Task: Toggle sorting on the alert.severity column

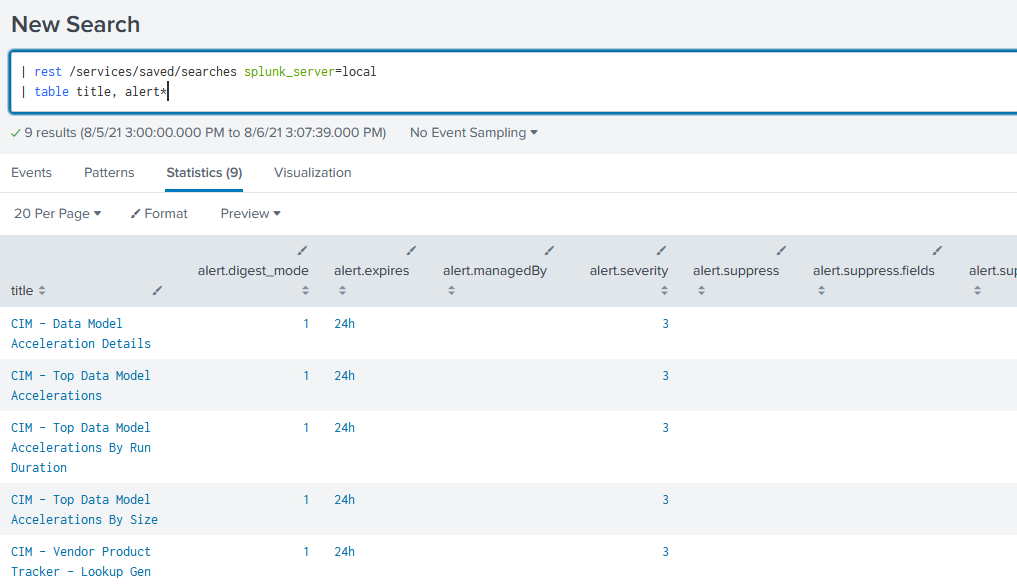Action: pyautogui.click(x=663, y=290)
